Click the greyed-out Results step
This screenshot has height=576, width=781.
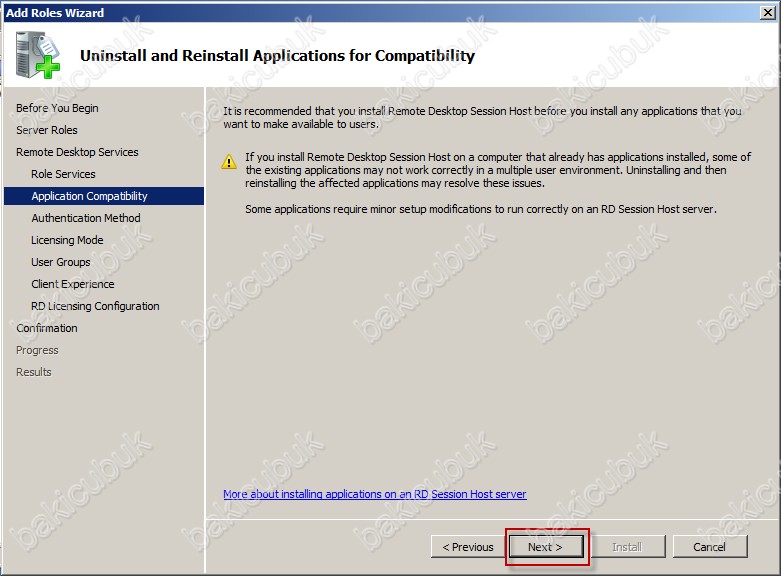34,372
